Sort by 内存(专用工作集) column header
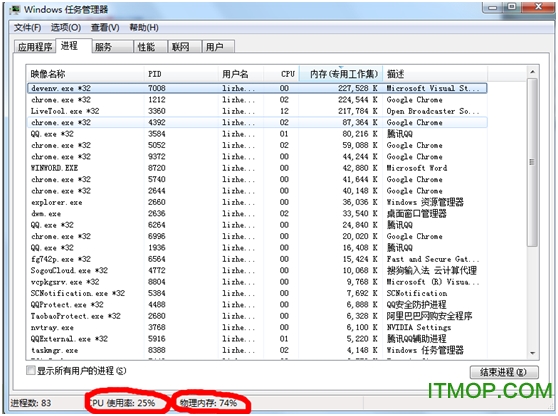Image resolution: width=558 pixels, height=416 pixels. [x=341, y=74]
